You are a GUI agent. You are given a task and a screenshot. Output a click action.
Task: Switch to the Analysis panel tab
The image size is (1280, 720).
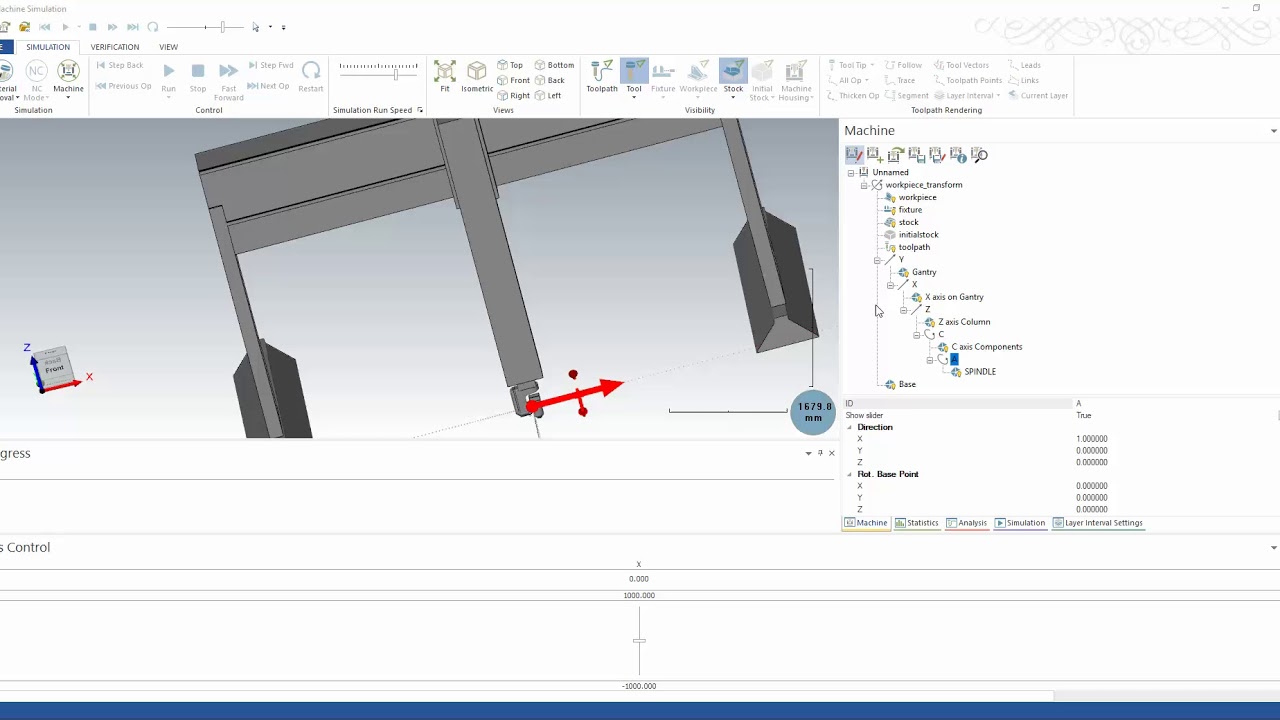[x=966, y=523]
